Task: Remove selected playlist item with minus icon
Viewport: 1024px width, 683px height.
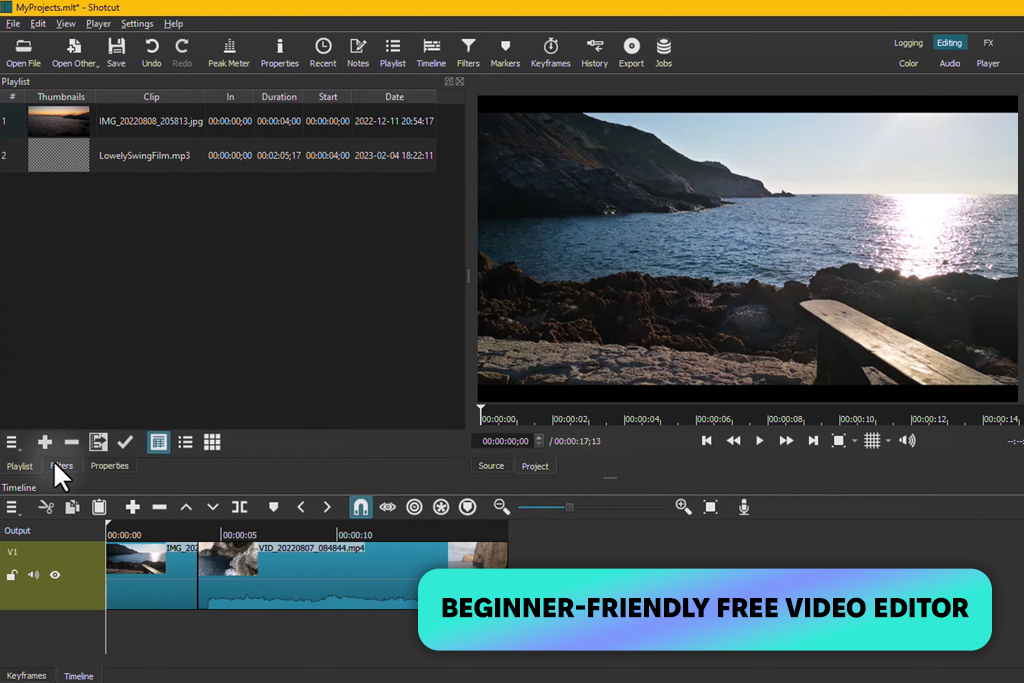Action: tap(71, 443)
